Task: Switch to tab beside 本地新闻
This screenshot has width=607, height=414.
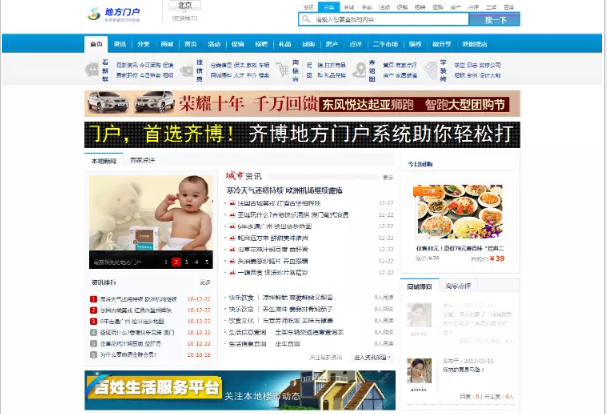Action: (142, 160)
